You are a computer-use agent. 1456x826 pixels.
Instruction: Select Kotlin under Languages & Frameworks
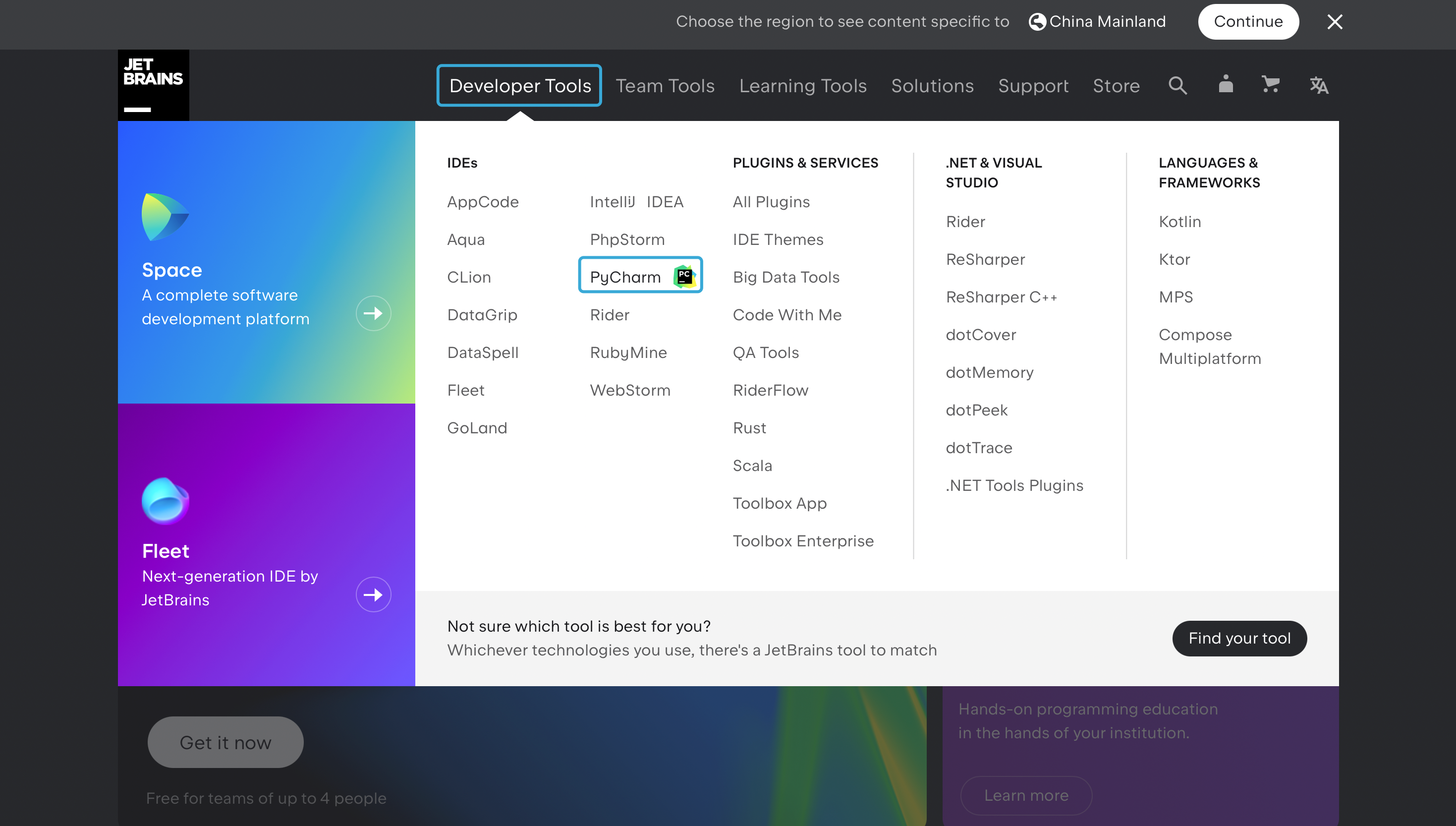pyautogui.click(x=1179, y=222)
